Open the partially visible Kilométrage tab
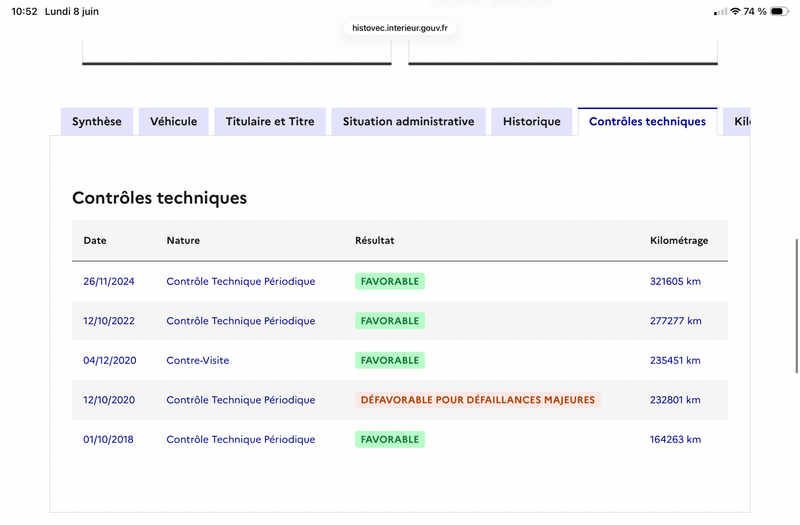 (737, 121)
